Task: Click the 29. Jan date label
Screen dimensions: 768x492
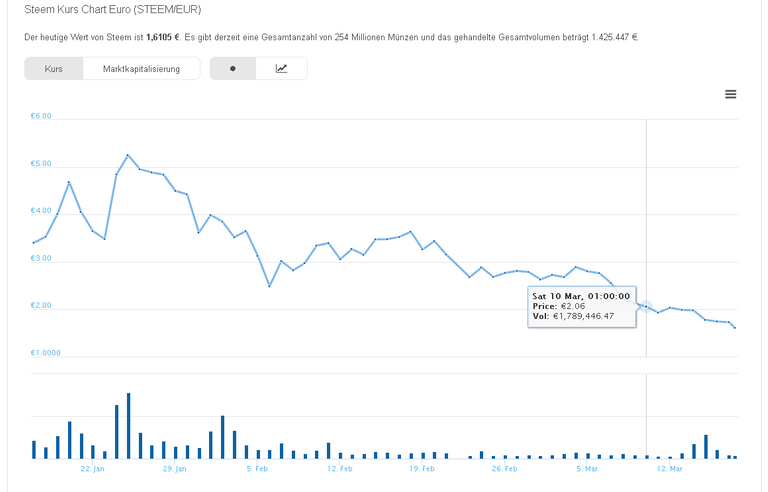Action: (175, 468)
